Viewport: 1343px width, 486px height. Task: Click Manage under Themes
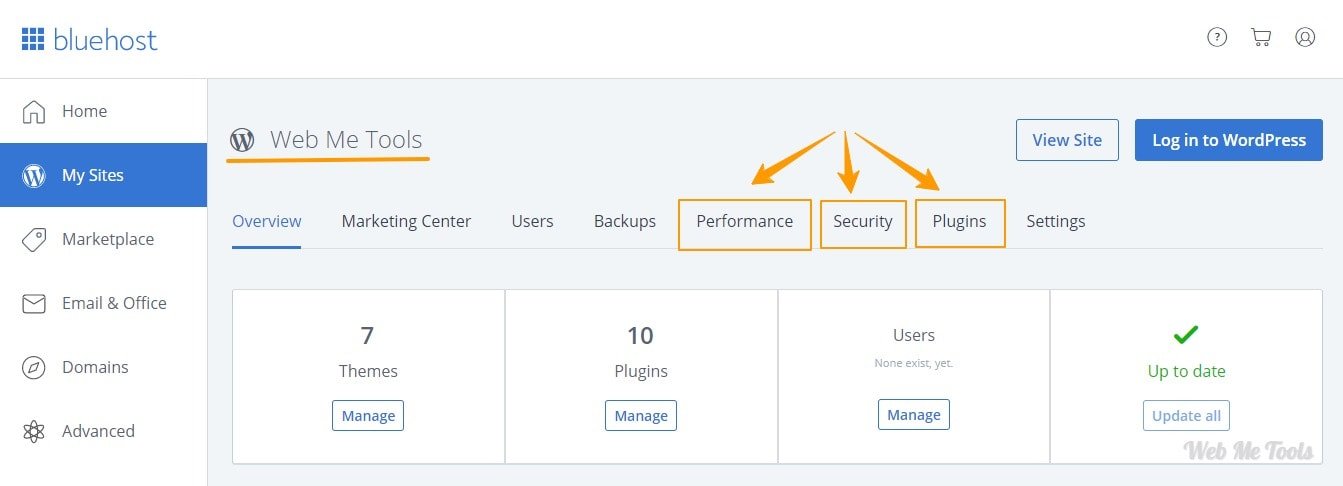[368, 415]
